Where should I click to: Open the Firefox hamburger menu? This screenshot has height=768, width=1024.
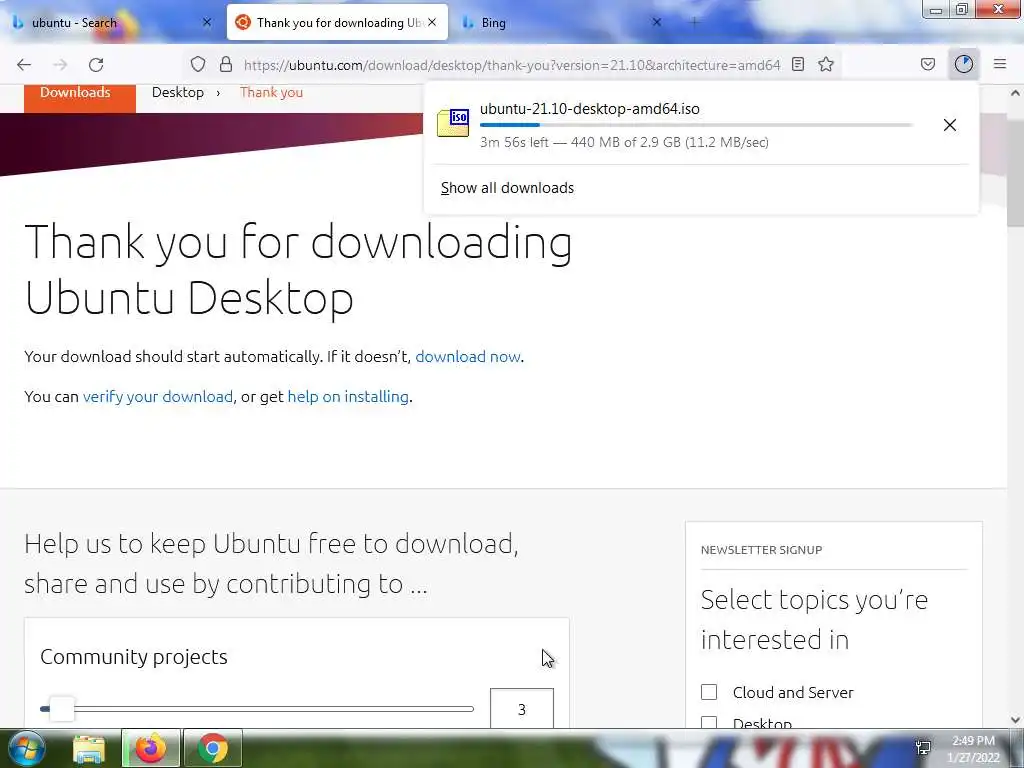[x=1000, y=64]
